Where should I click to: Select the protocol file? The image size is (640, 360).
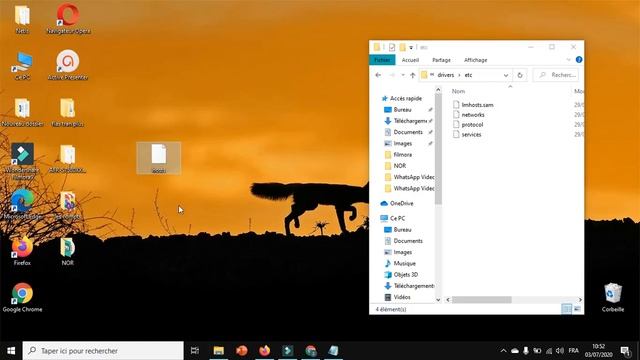pyautogui.click(x=468, y=124)
